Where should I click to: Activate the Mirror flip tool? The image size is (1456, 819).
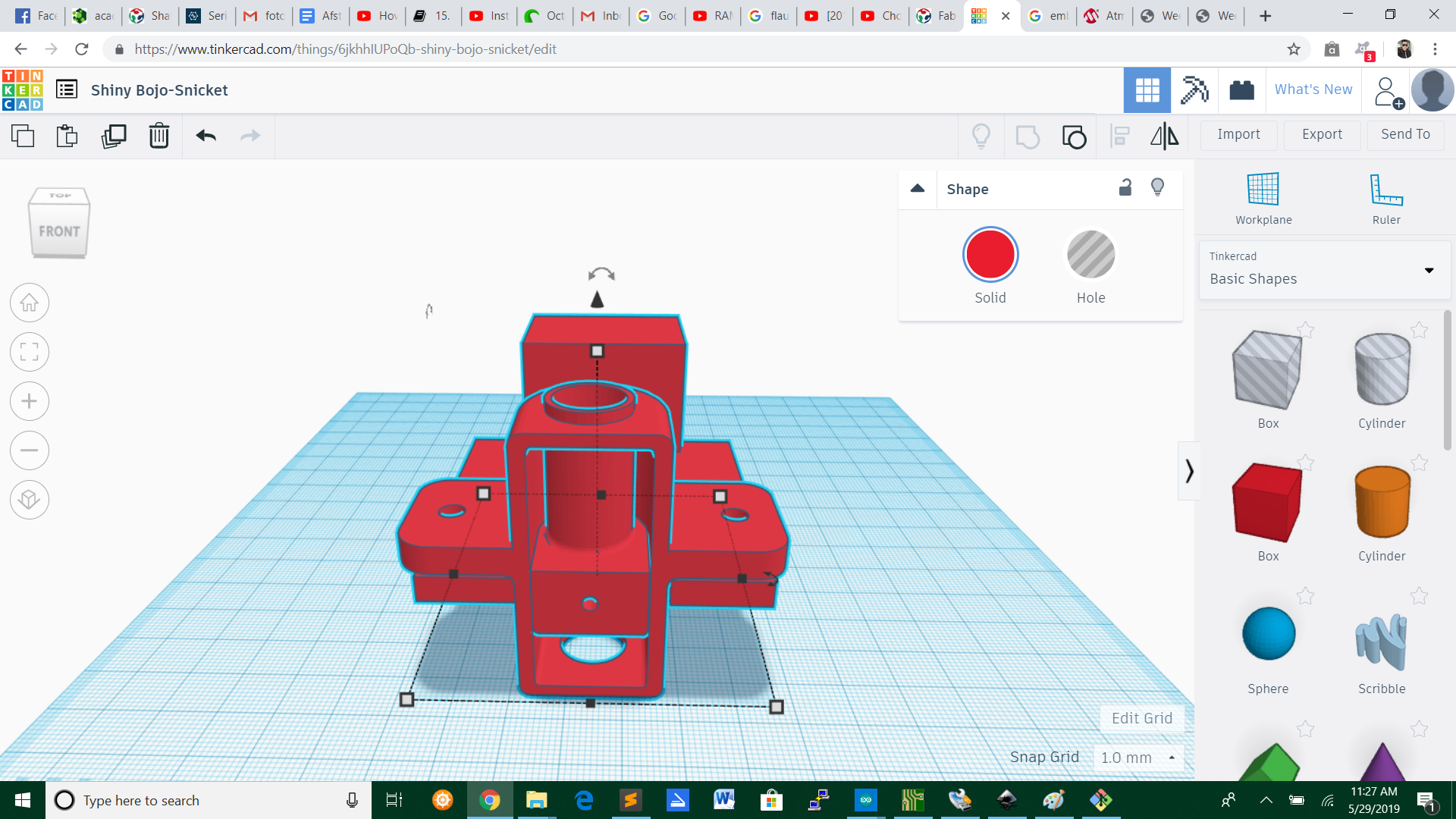[x=1165, y=136]
